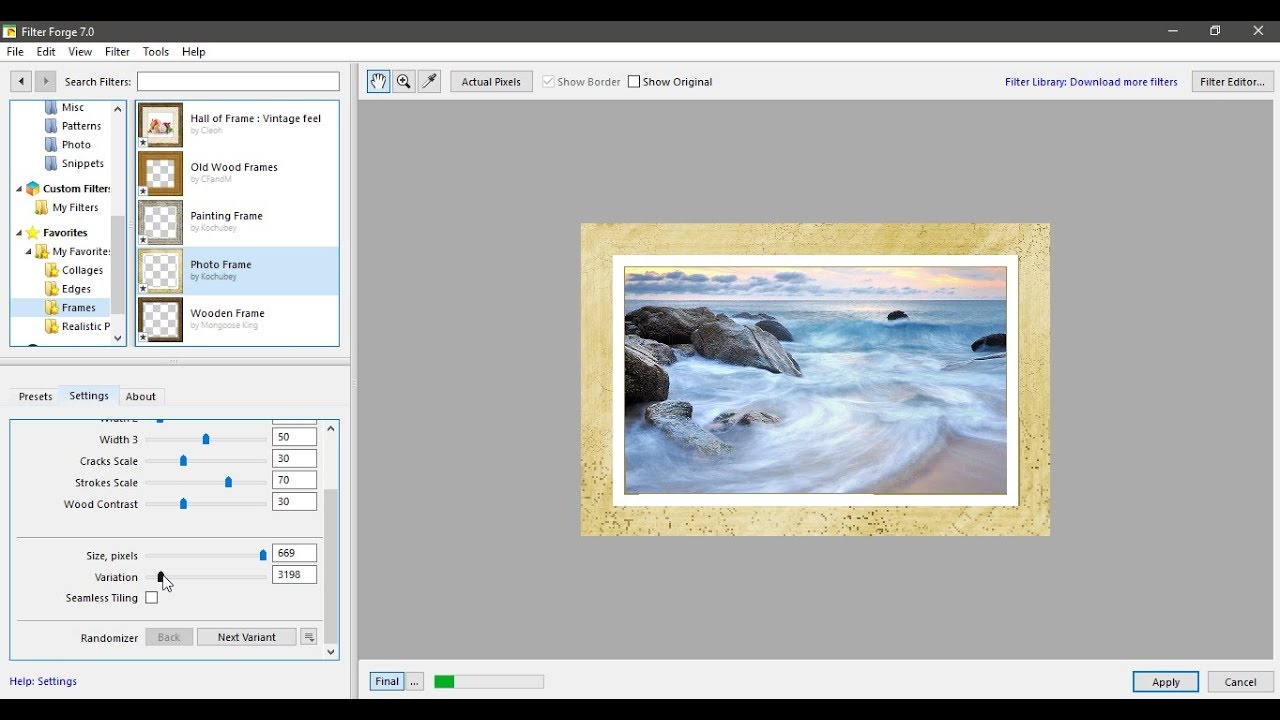Click the Actual Pixels button
The width and height of the screenshot is (1280, 720).
coord(491,82)
